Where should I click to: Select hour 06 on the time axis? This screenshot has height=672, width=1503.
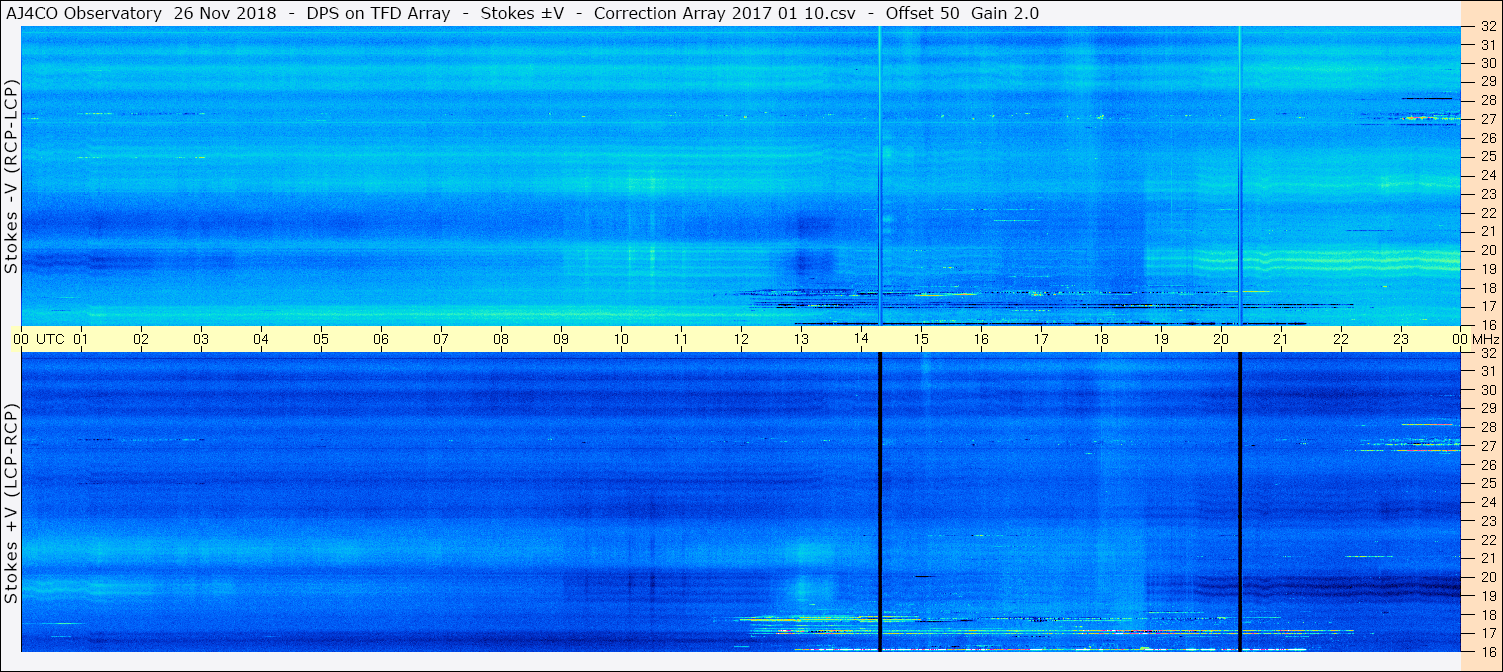(x=381, y=339)
